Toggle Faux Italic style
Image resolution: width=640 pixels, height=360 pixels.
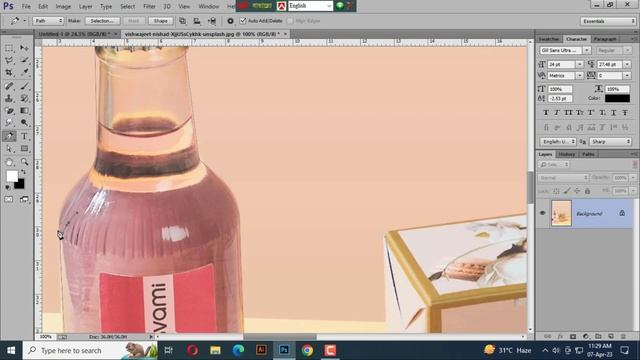[557, 113]
